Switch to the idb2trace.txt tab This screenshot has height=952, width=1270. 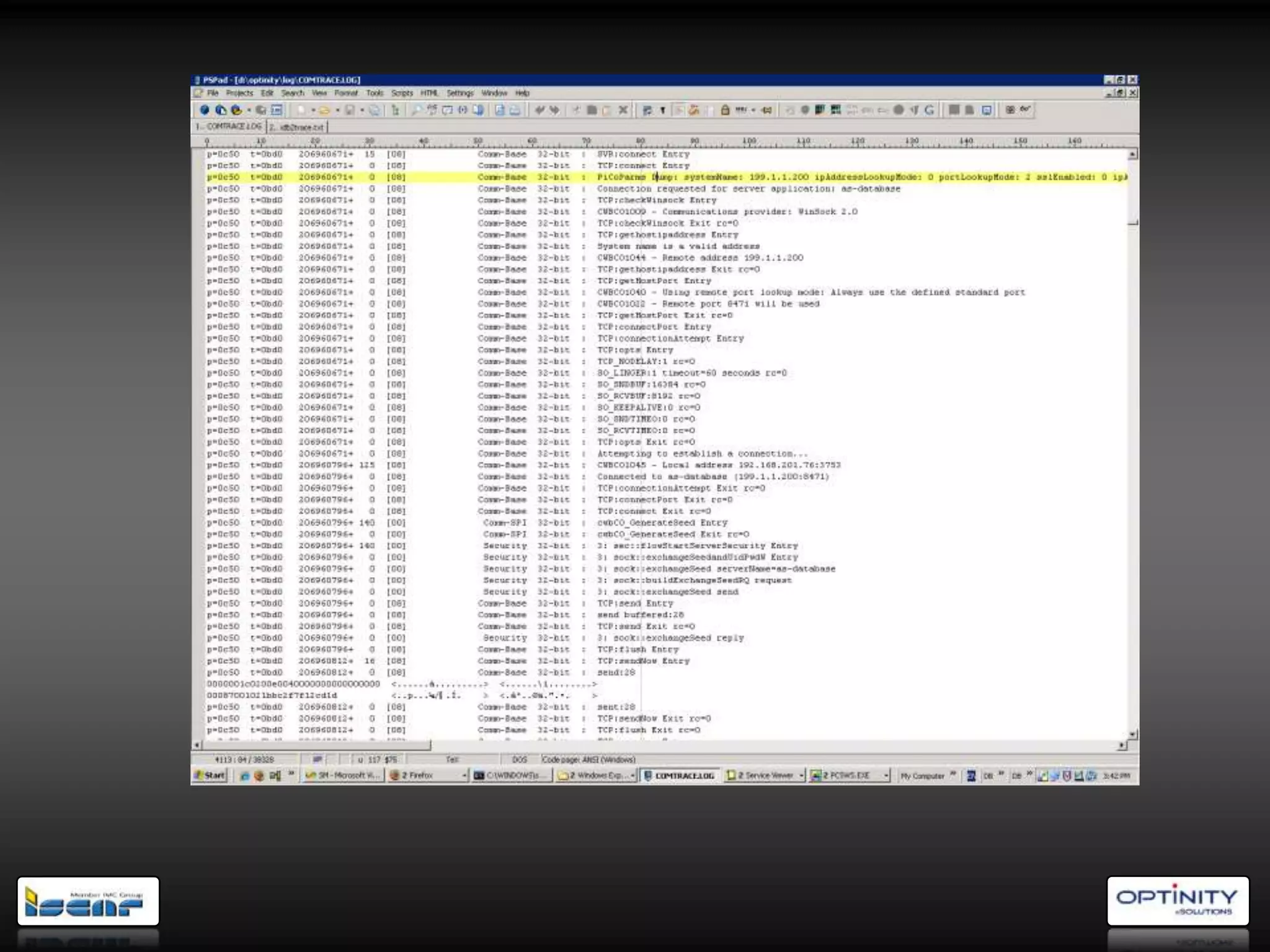pos(297,127)
